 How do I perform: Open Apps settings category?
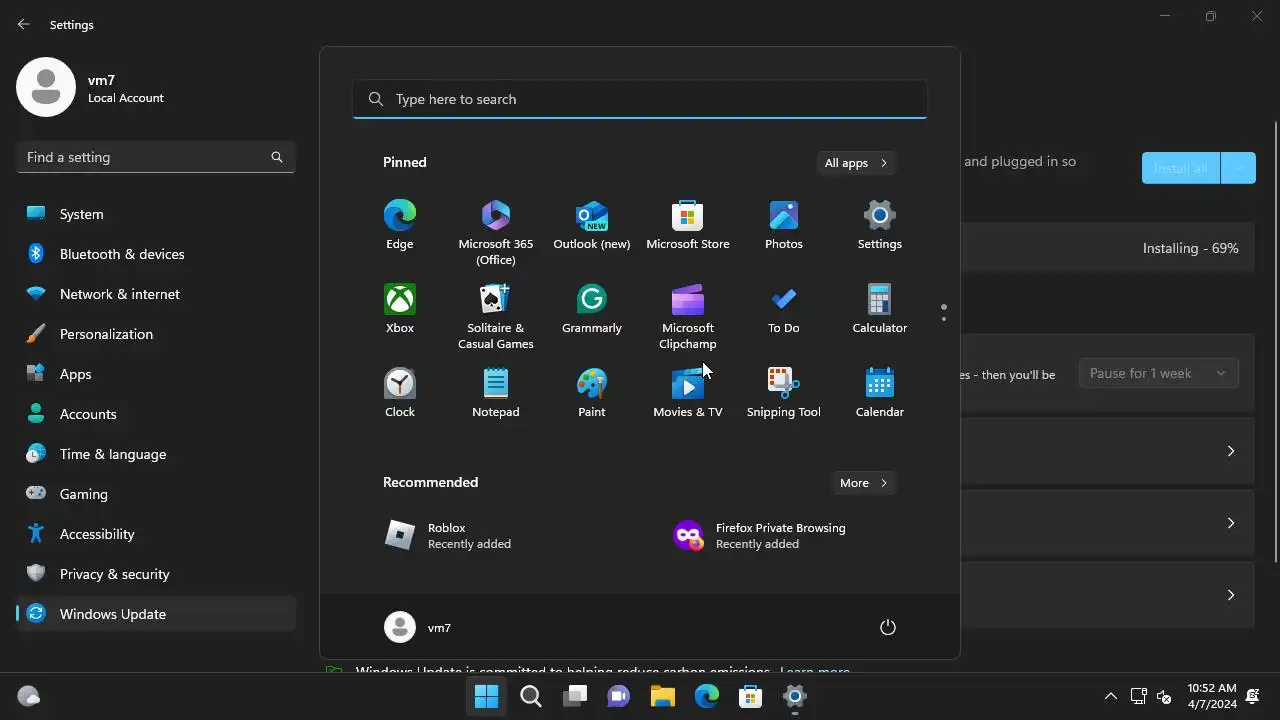point(155,374)
